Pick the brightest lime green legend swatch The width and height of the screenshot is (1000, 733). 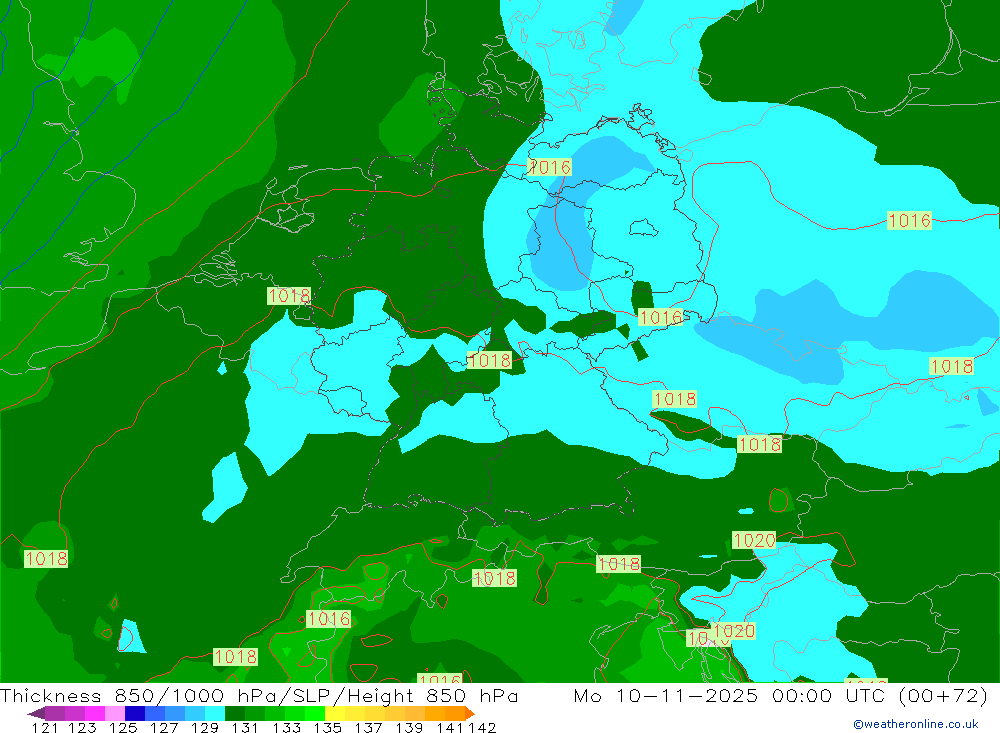point(315,713)
